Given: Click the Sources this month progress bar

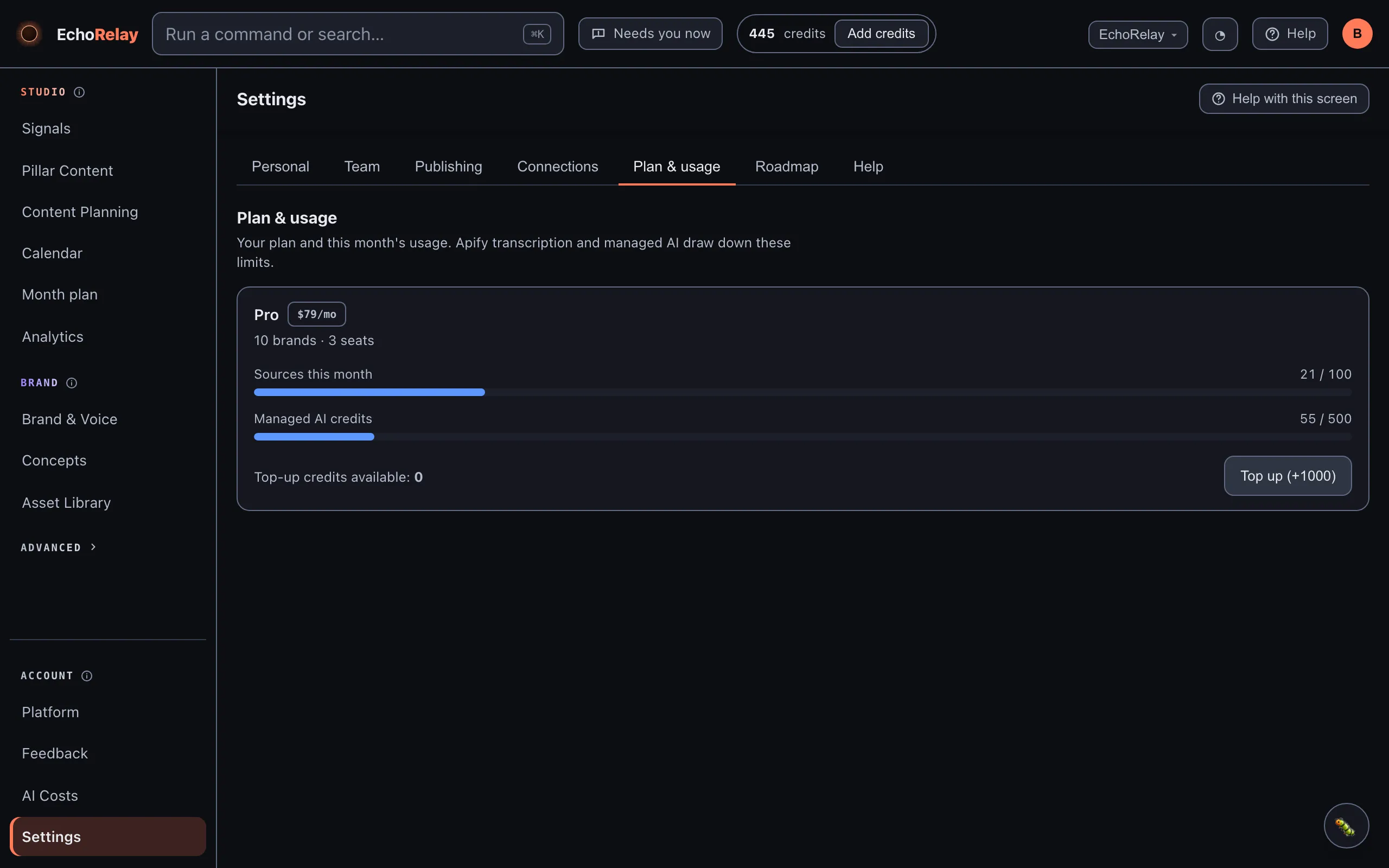Looking at the screenshot, I should [802, 393].
